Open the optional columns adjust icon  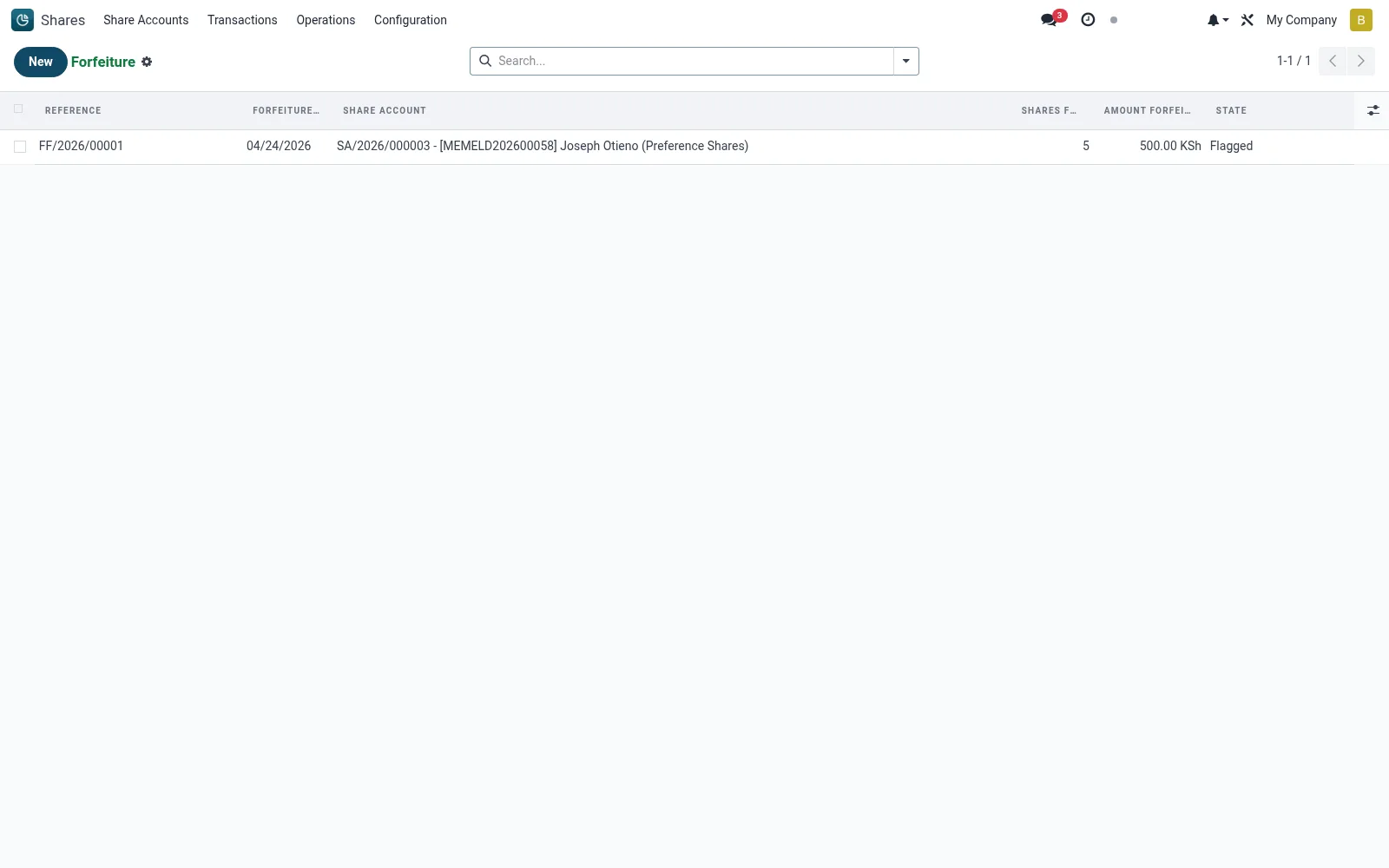click(1373, 110)
